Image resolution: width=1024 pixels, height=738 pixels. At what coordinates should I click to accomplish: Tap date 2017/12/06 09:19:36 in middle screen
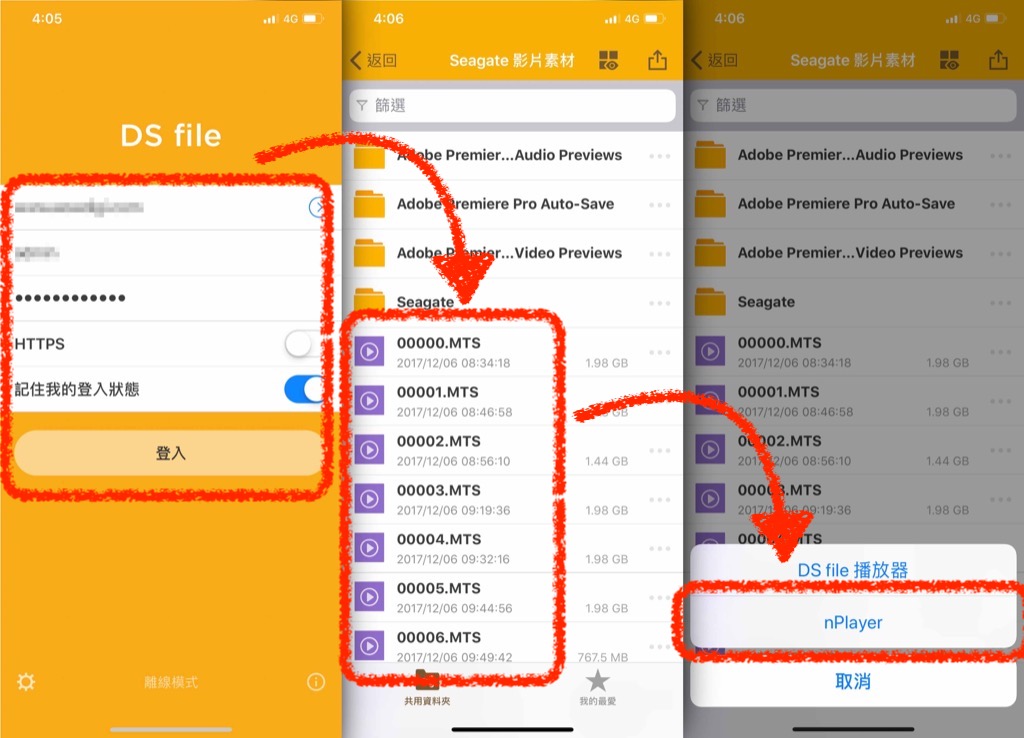pyautogui.click(x=453, y=510)
